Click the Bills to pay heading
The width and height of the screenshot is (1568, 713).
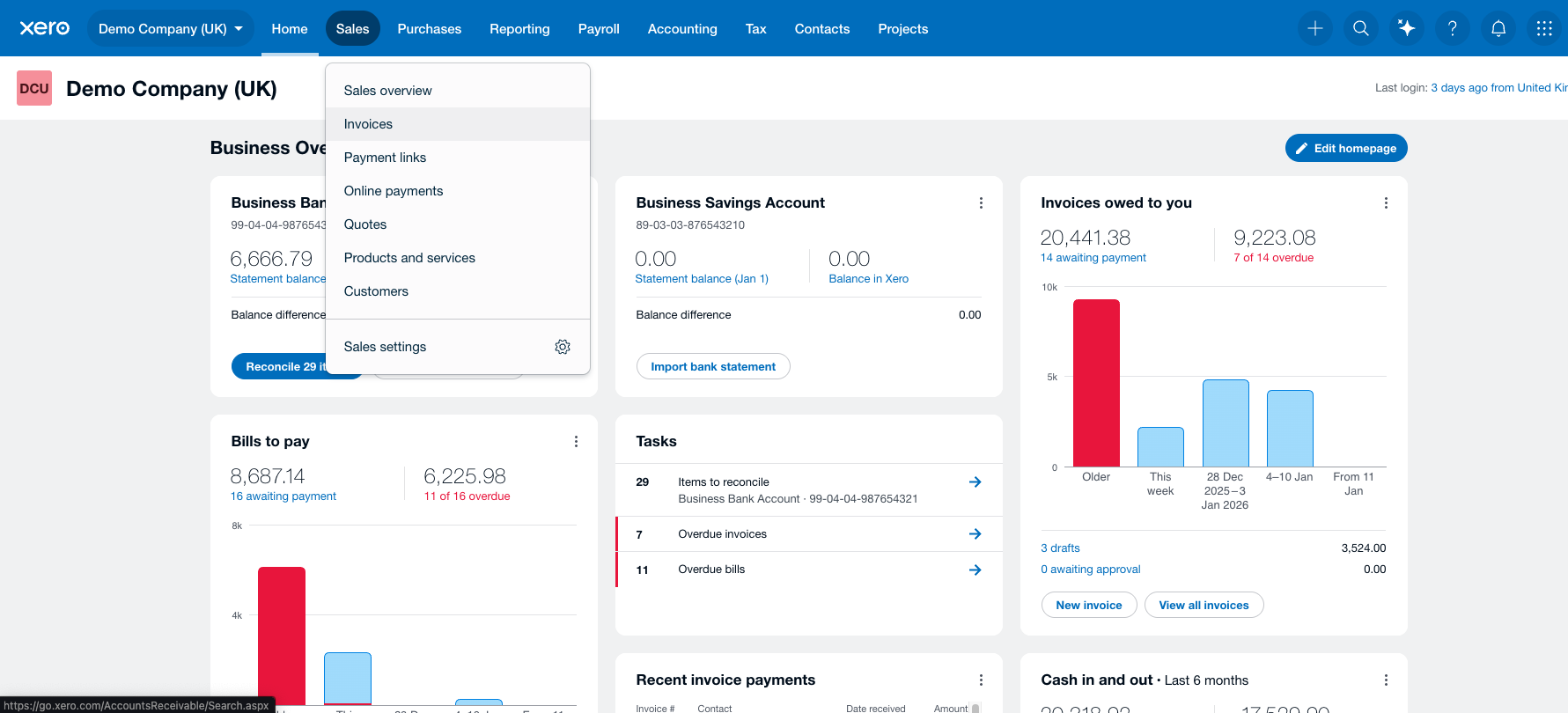[x=270, y=442]
